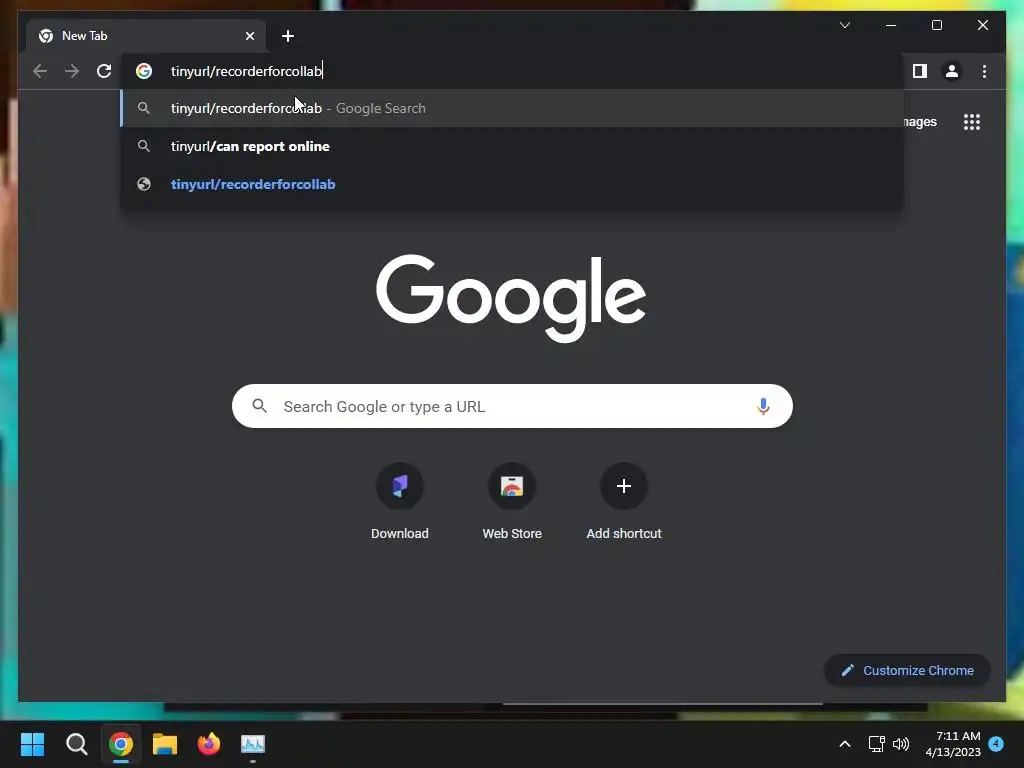Click the Google icon in address bar
The image size is (1024, 768).
(x=144, y=71)
